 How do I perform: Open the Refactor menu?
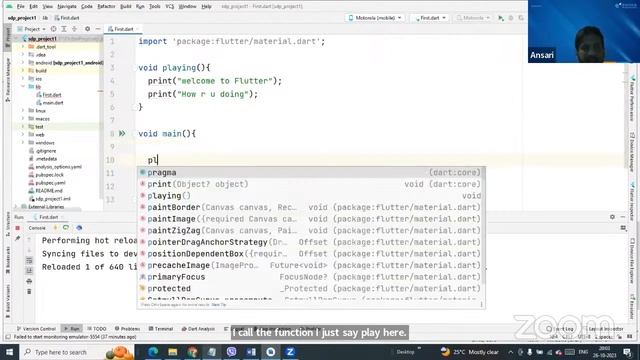(x=106, y=7)
